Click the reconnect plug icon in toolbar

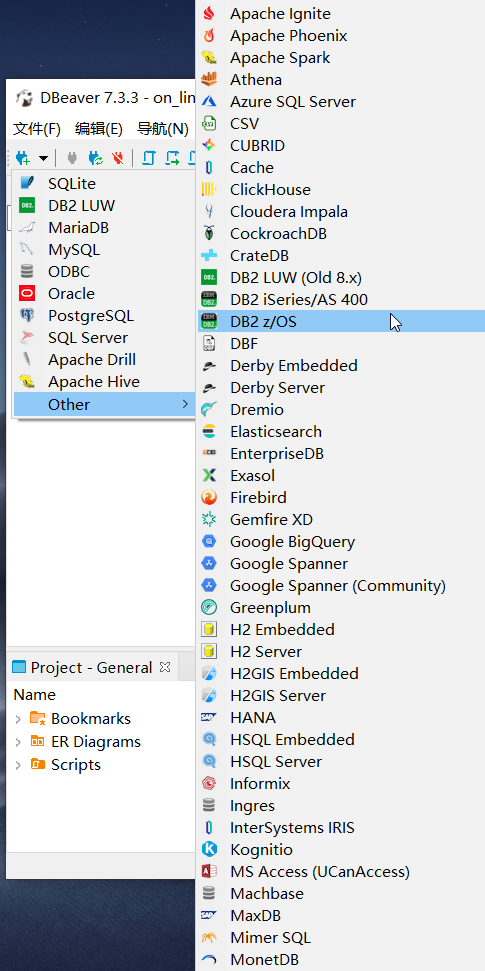click(95, 158)
